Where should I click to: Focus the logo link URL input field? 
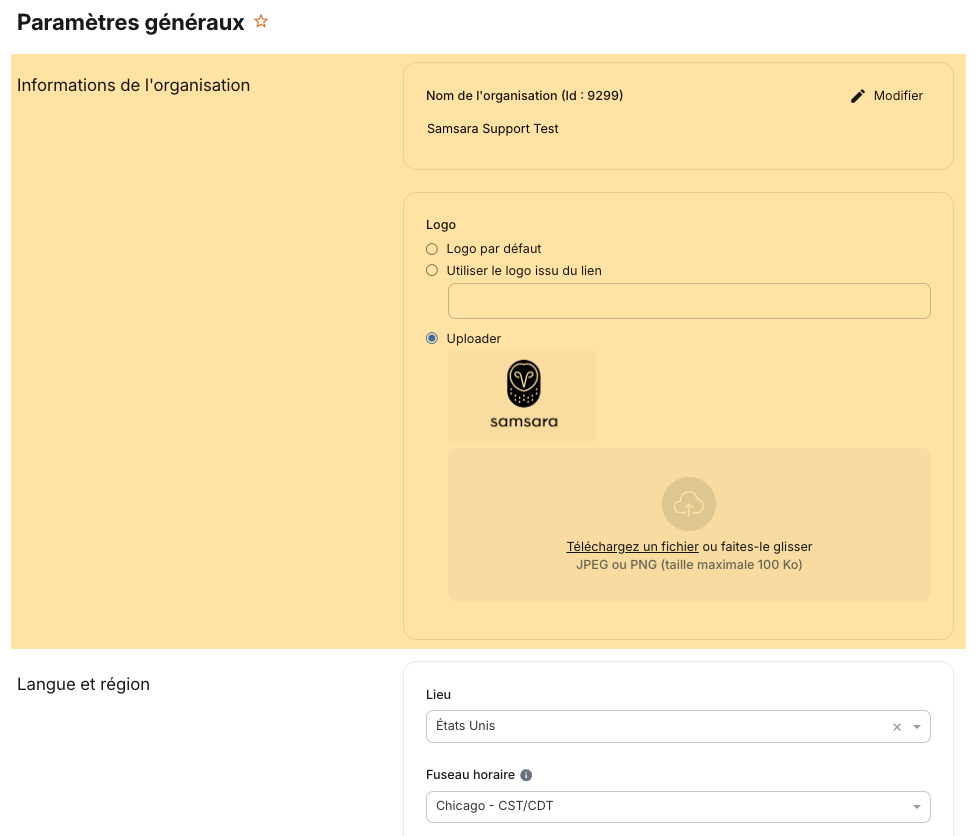pyautogui.click(x=689, y=301)
